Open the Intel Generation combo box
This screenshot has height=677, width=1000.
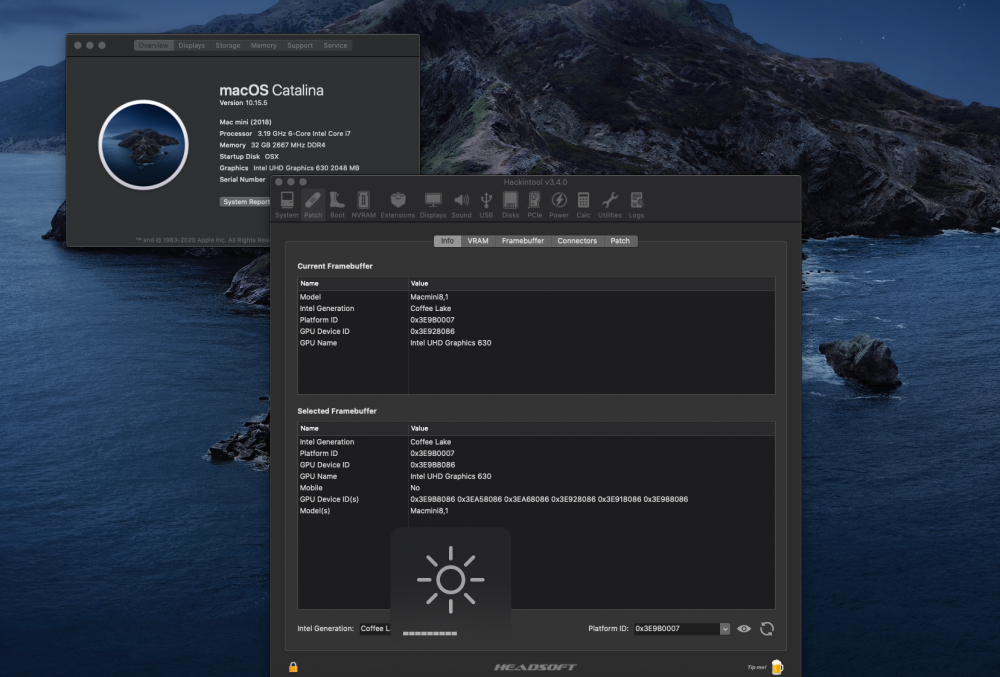point(375,629)
